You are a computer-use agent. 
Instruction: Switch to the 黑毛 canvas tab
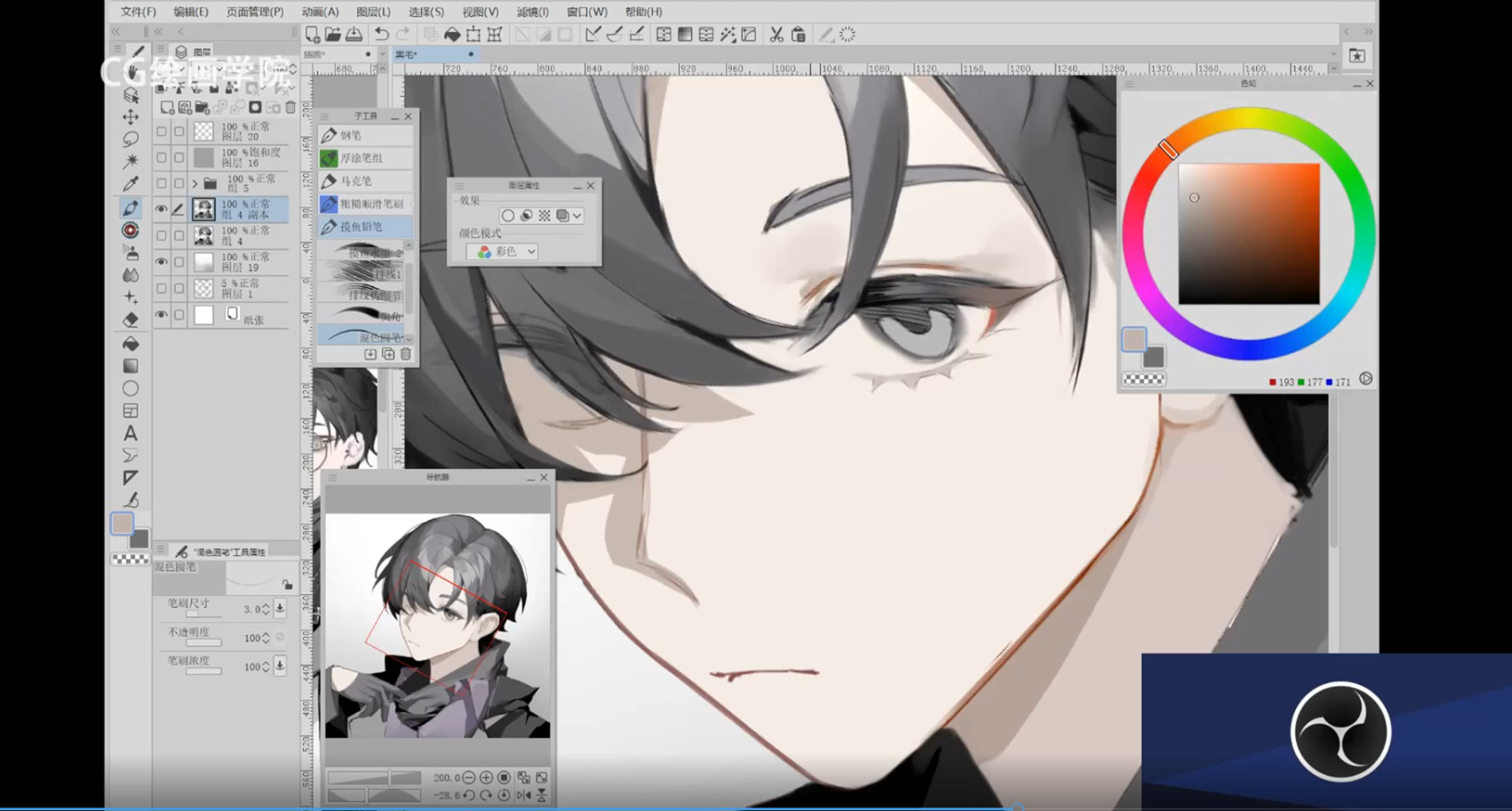[x=434, y=54]
